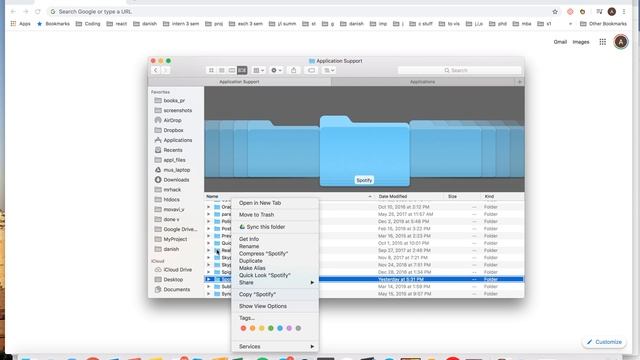The height and width of the screenshot is (360, 640).
Task: Bookmark this page with the star icon
Action: pyautogui.click(x=555, y=11)
